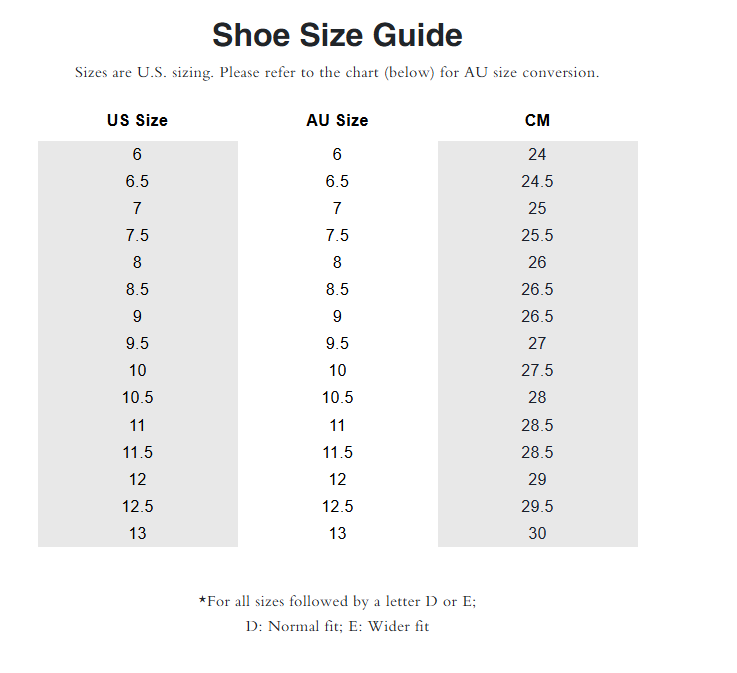Image resolution: width=737 pixels, height=673 pixels.
Task: Select AU size 7 cell
Action: tap(337, 208)
